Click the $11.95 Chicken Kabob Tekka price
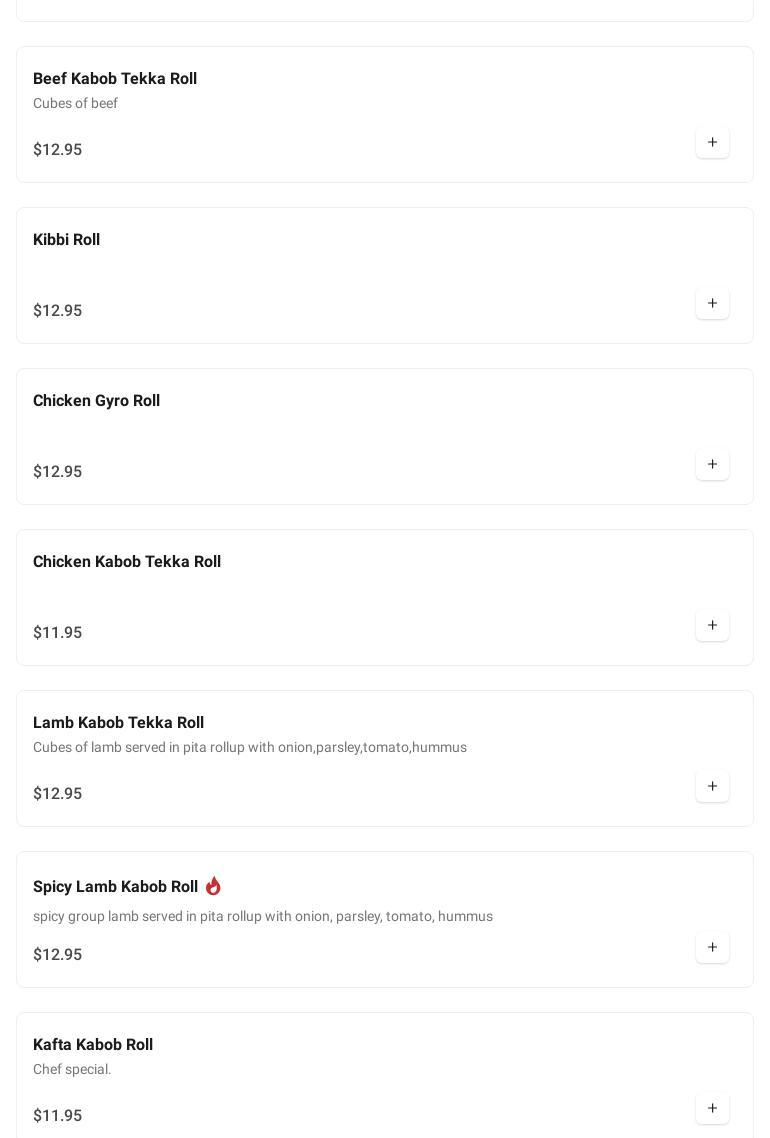Viewport: 770px width, 1138px height. click(x=58, y=633)
